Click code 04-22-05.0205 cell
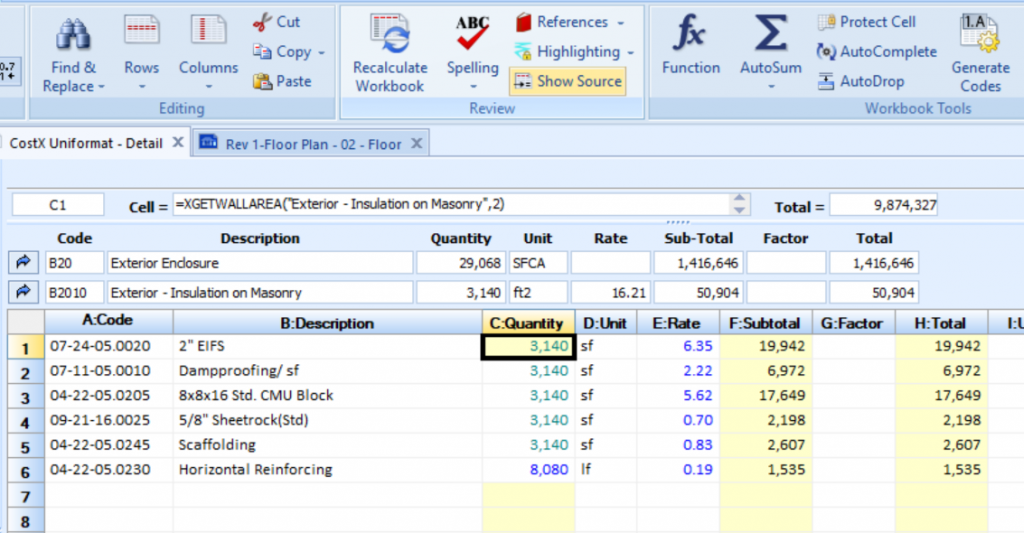The width and height of the screenshot is (1024, 533). click(108, 396)
